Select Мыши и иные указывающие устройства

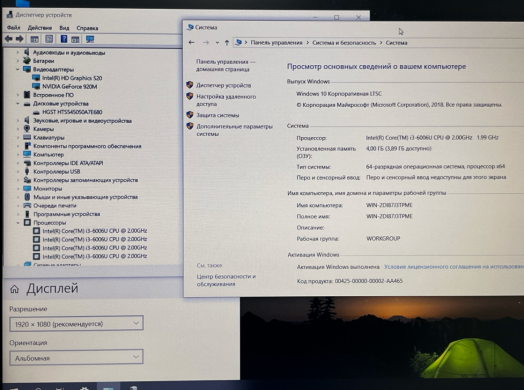click(x=86, y=197)
